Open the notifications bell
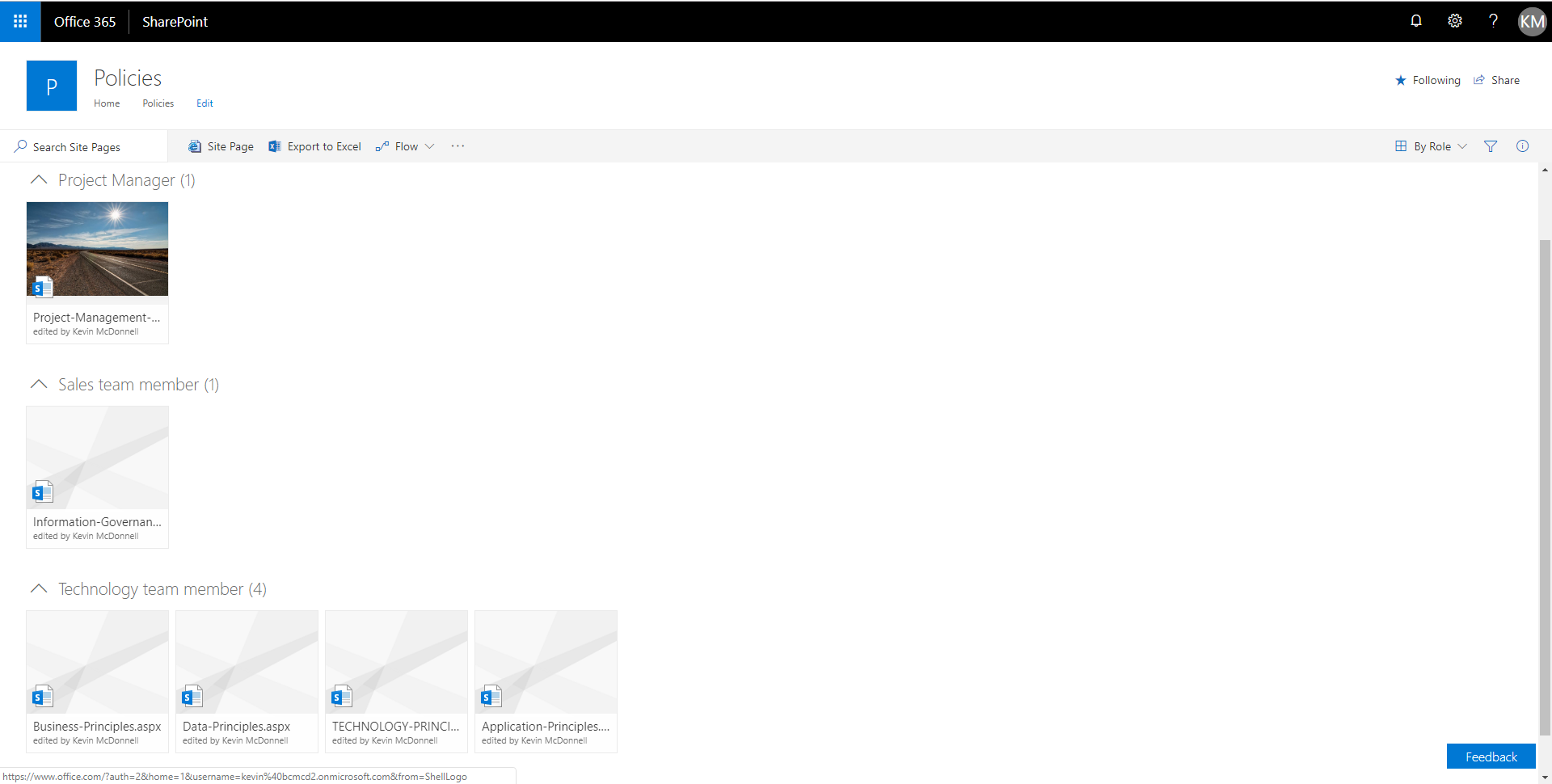 click(1415, 21)
